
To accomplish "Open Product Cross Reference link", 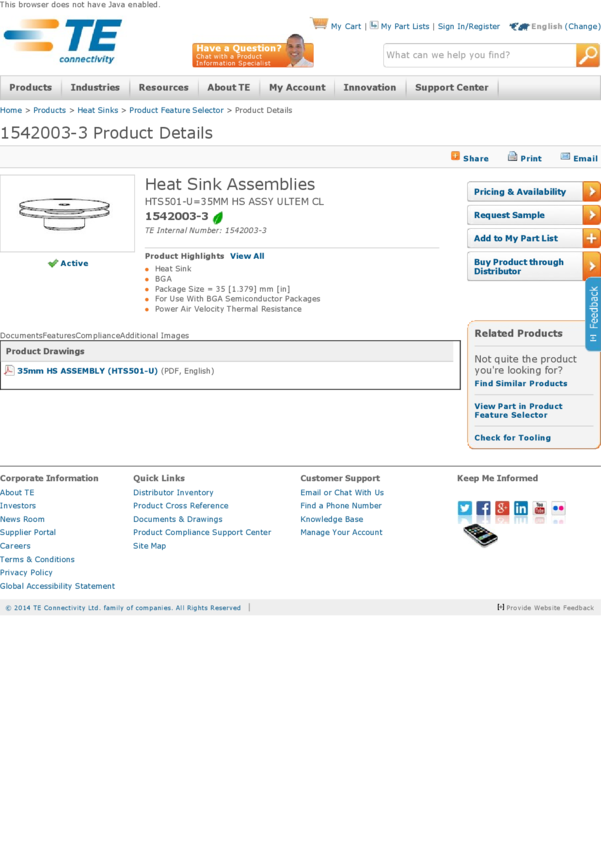I will (181, 505).
